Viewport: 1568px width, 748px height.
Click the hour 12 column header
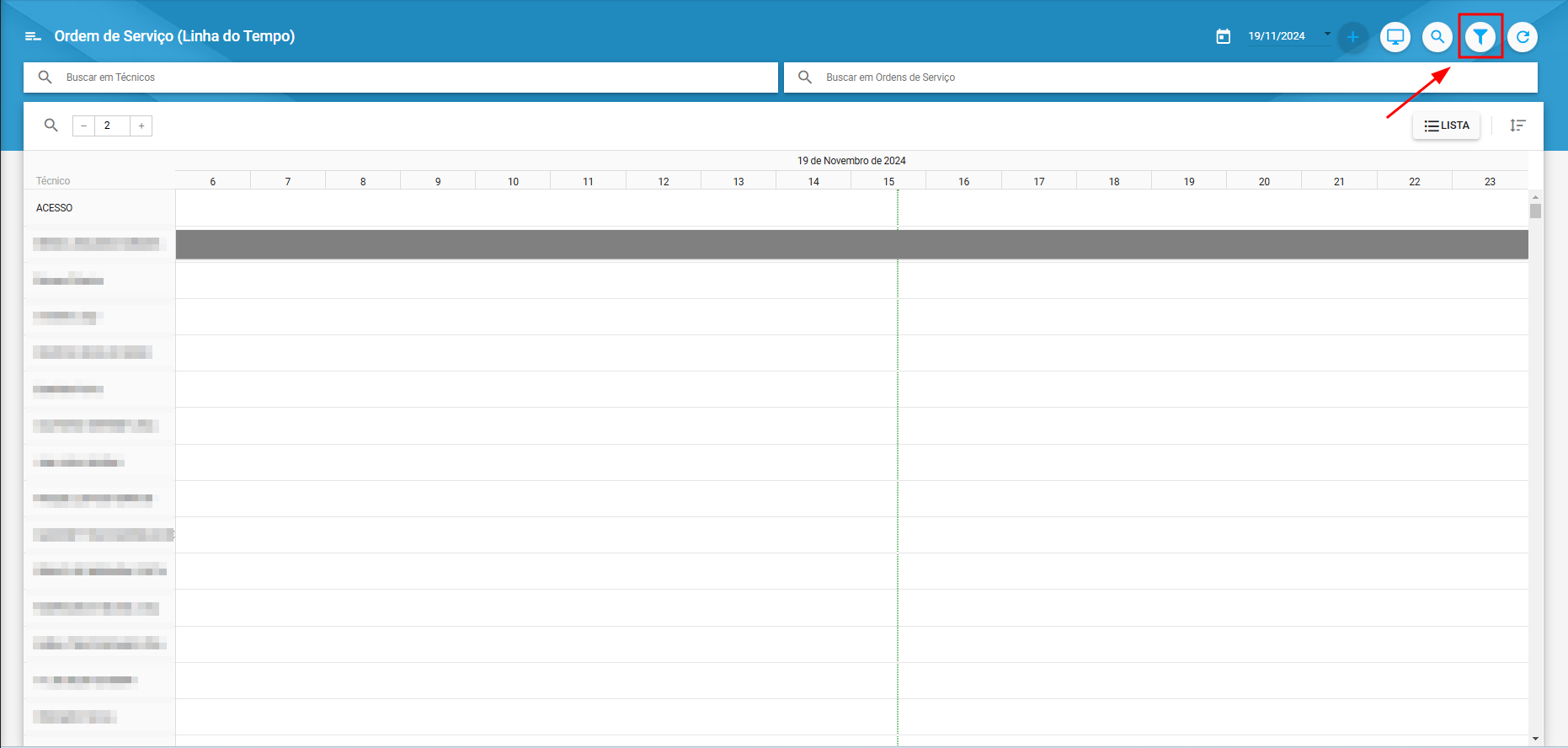(x=664, y=181)
